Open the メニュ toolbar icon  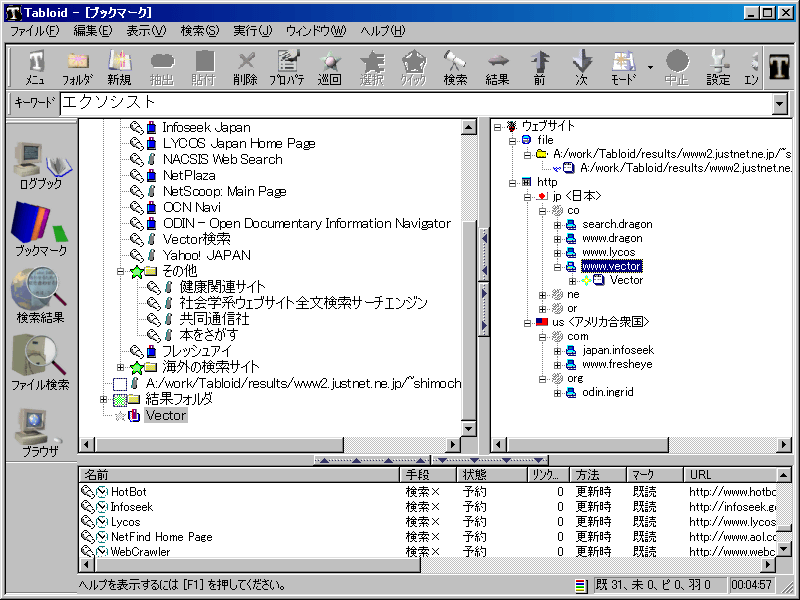[x=35, y=67]
